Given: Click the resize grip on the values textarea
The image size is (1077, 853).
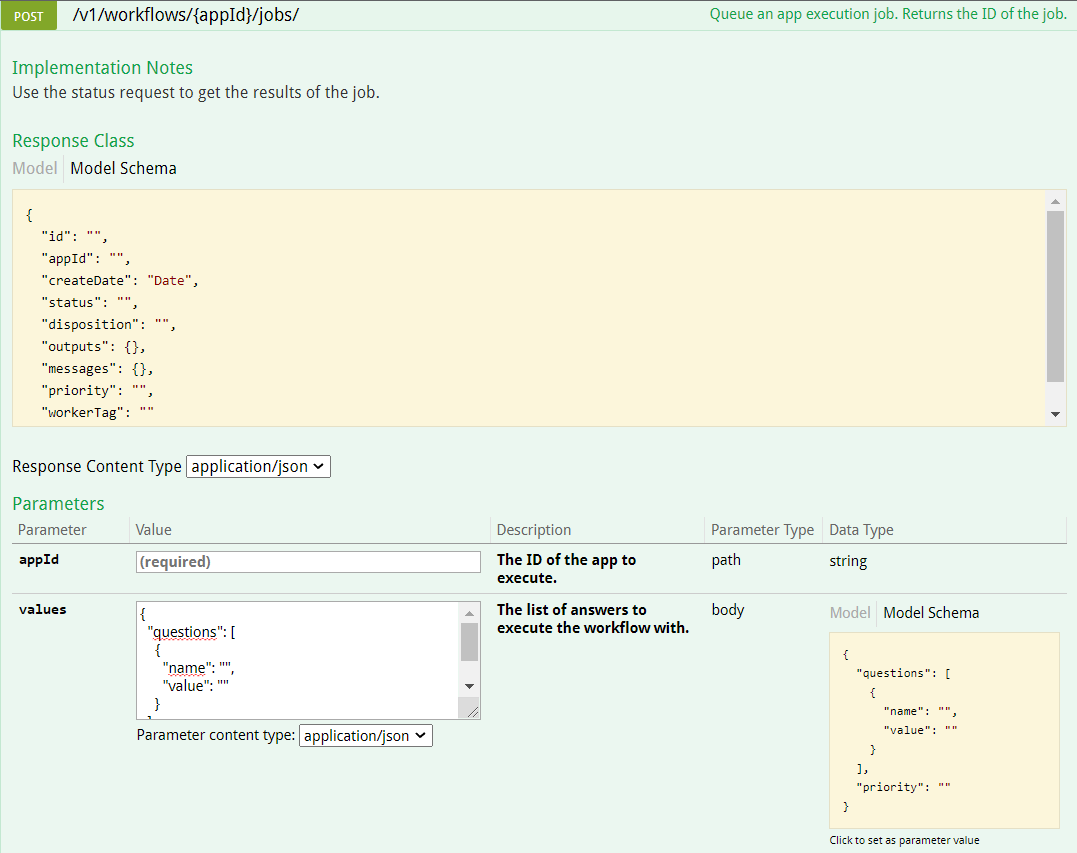Looking at the screenshot, I should coord(474,710).
